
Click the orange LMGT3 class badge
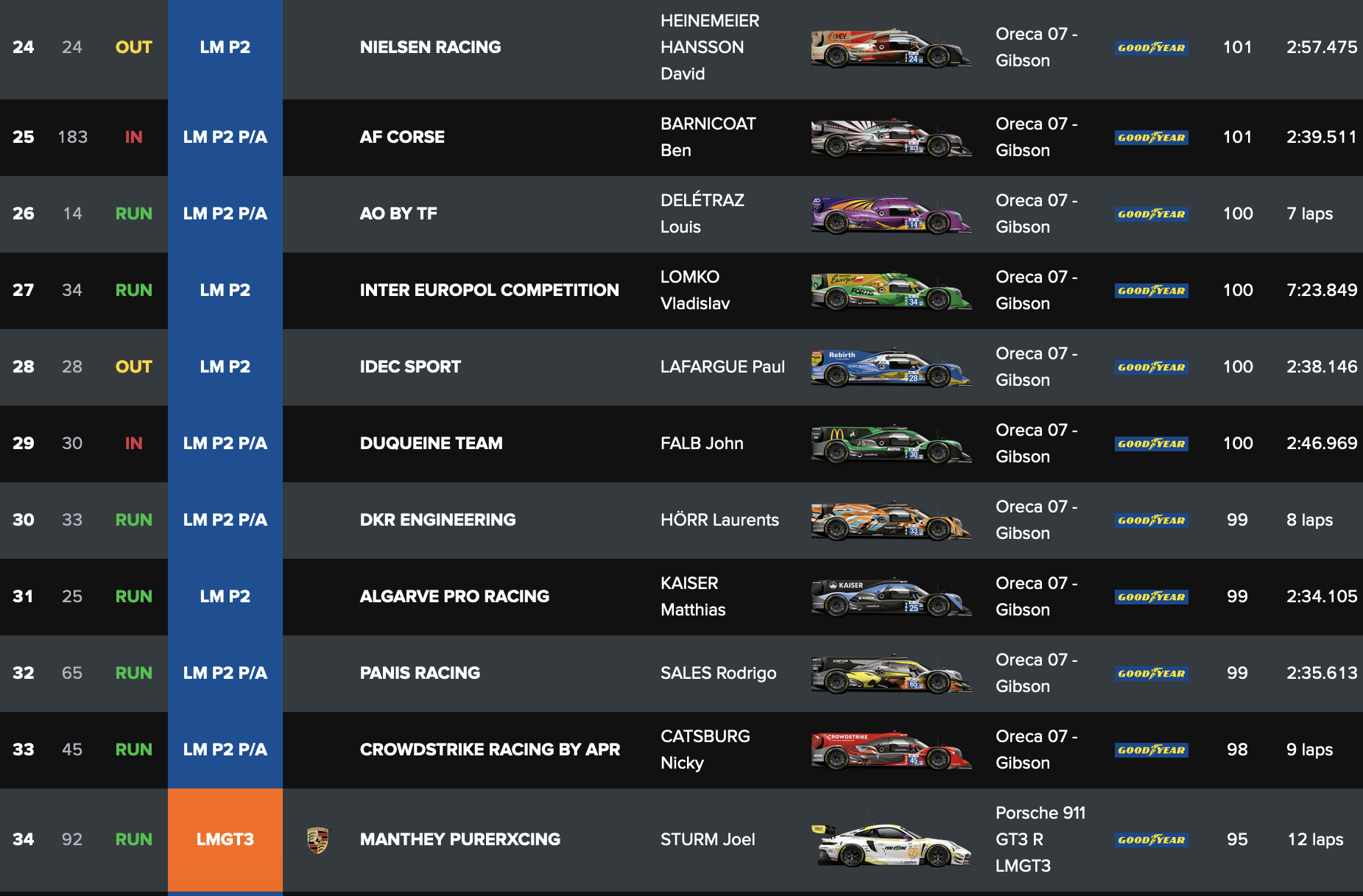[225, 840]
